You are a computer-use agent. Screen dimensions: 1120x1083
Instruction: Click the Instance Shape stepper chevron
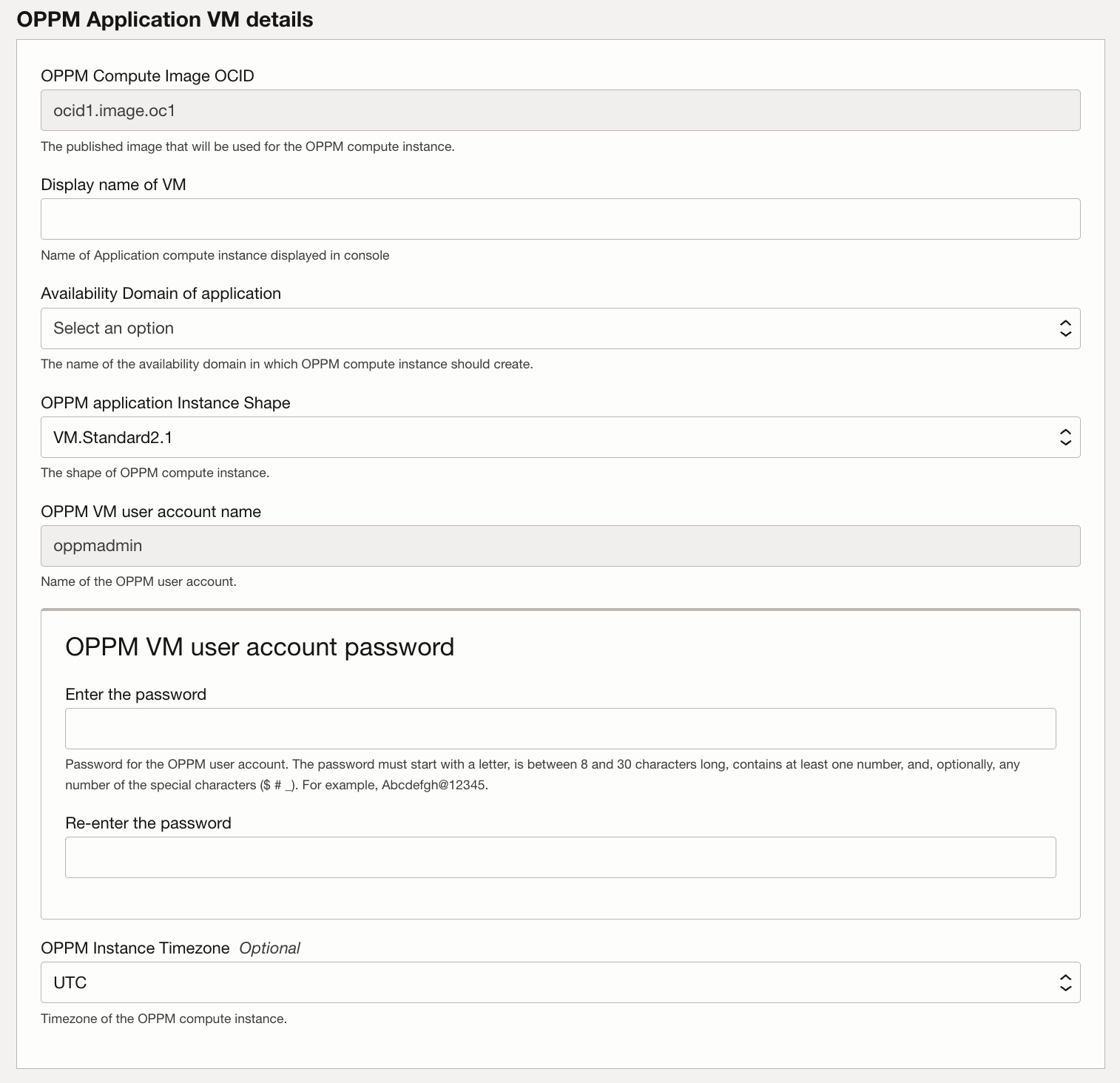pos(1065,437)
